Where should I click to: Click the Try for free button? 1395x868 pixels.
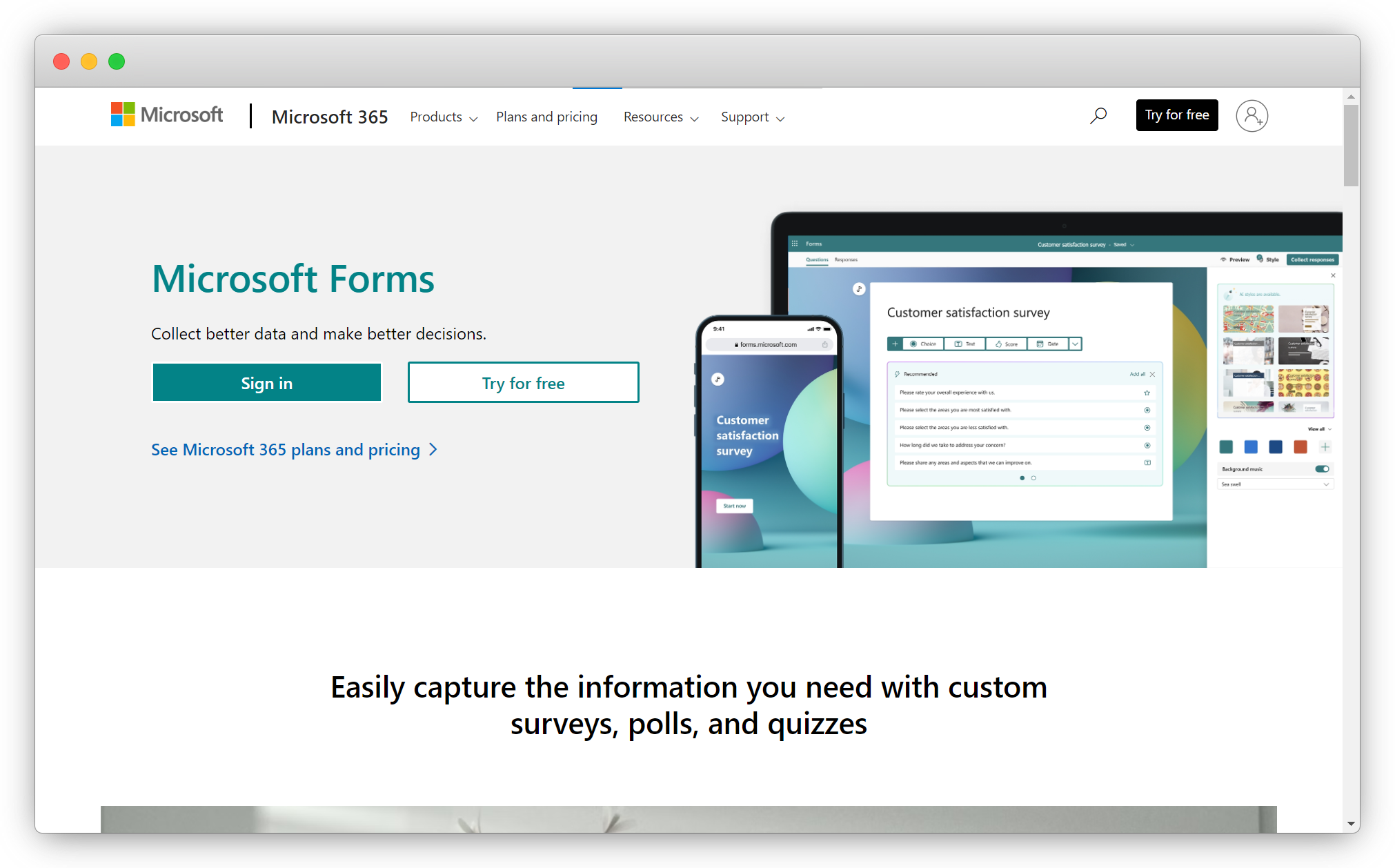[523, 383]
